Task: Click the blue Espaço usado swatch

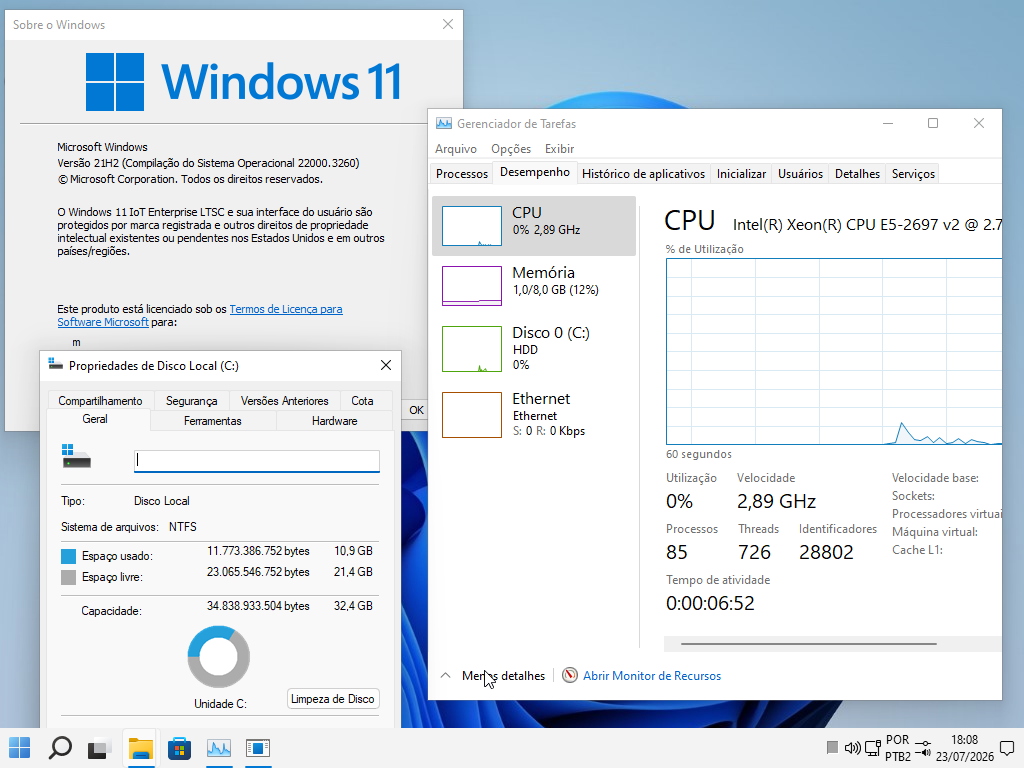Action: (x=69, y=556)
